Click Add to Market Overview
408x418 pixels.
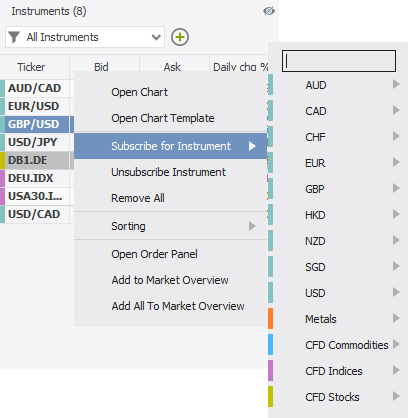[x=170, y=280]
